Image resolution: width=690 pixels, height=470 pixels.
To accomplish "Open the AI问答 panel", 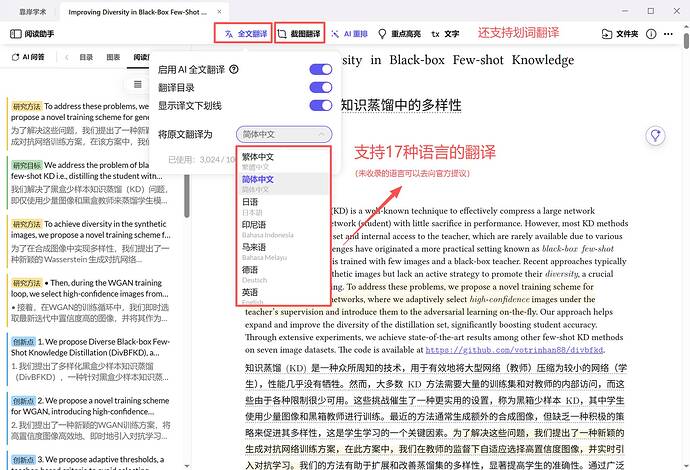I will [28, 57].
